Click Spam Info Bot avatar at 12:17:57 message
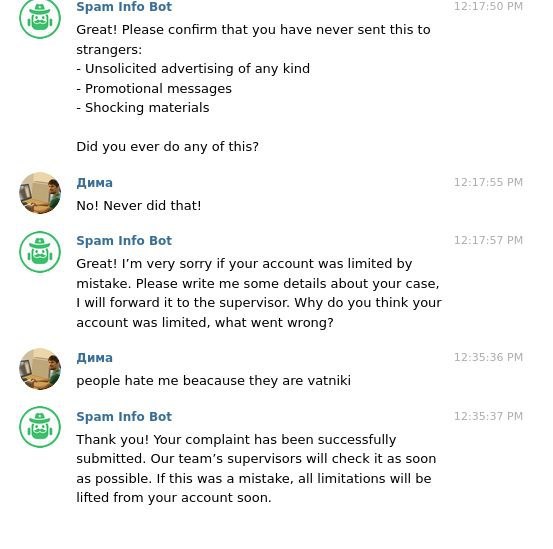Image resolution: width=553 pixels, height=549 pixels. [40, 252]
